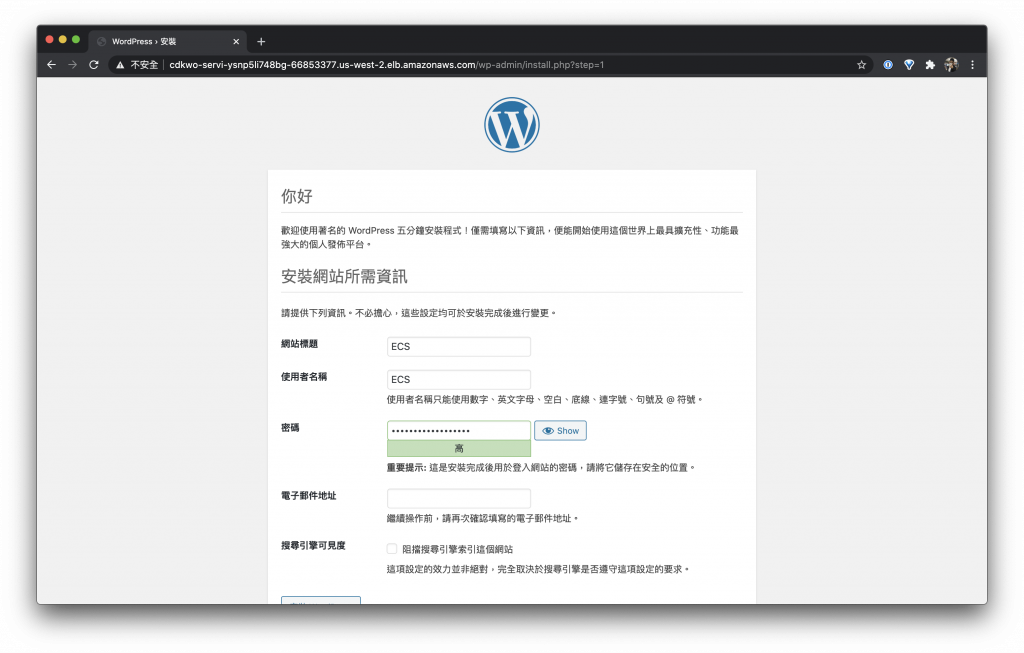1024x653 pixels.
Task: Focus the 網站標題 field containing ECS
Action: click(459, 347)
